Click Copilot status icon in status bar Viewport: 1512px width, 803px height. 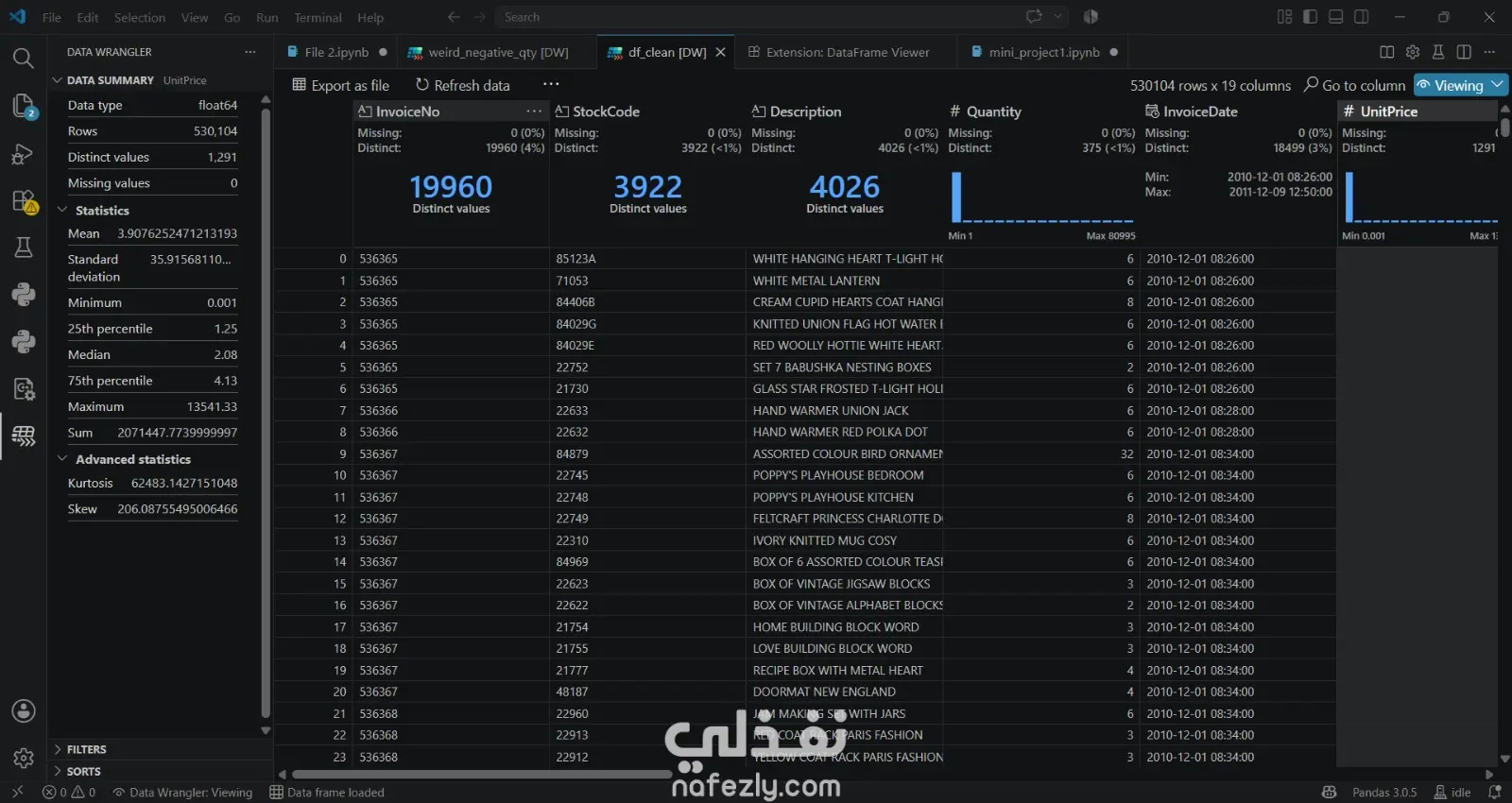click(x=1329, y=793)
